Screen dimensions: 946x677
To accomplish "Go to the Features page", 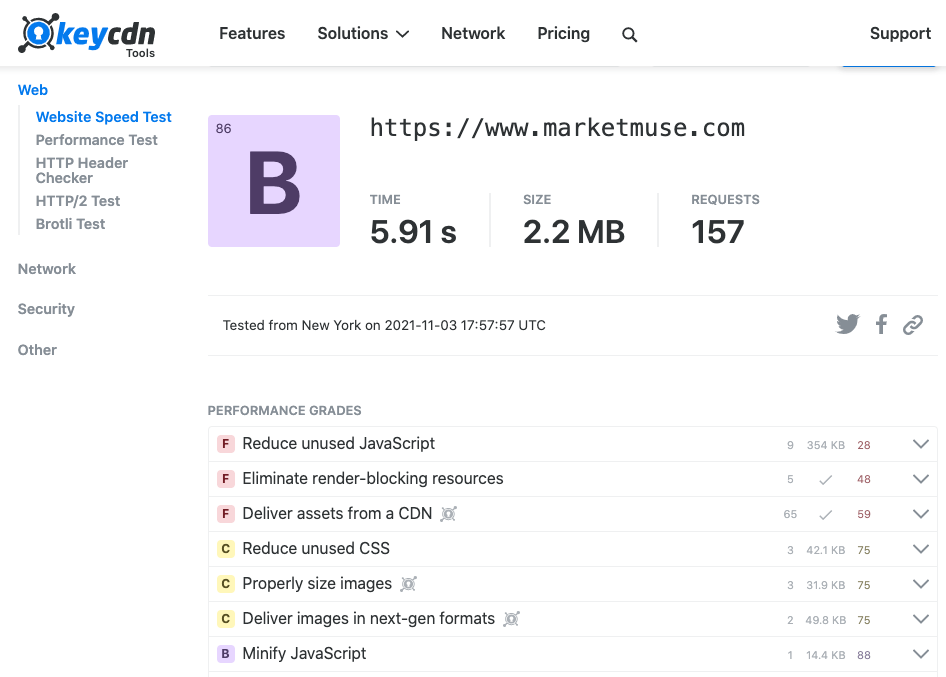I will pyautogui.click(x=252, y=34).
